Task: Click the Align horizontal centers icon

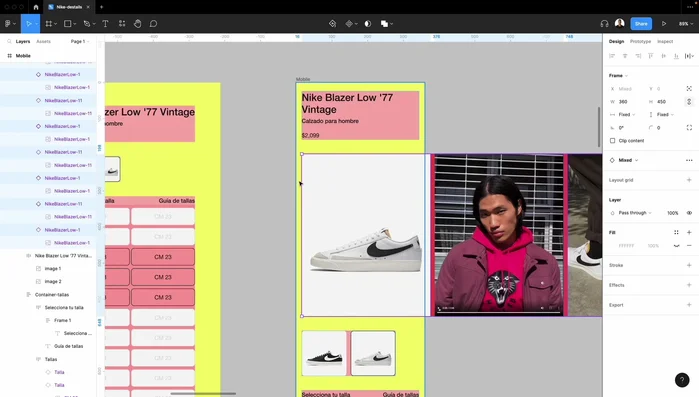Action: click(625, 56)
